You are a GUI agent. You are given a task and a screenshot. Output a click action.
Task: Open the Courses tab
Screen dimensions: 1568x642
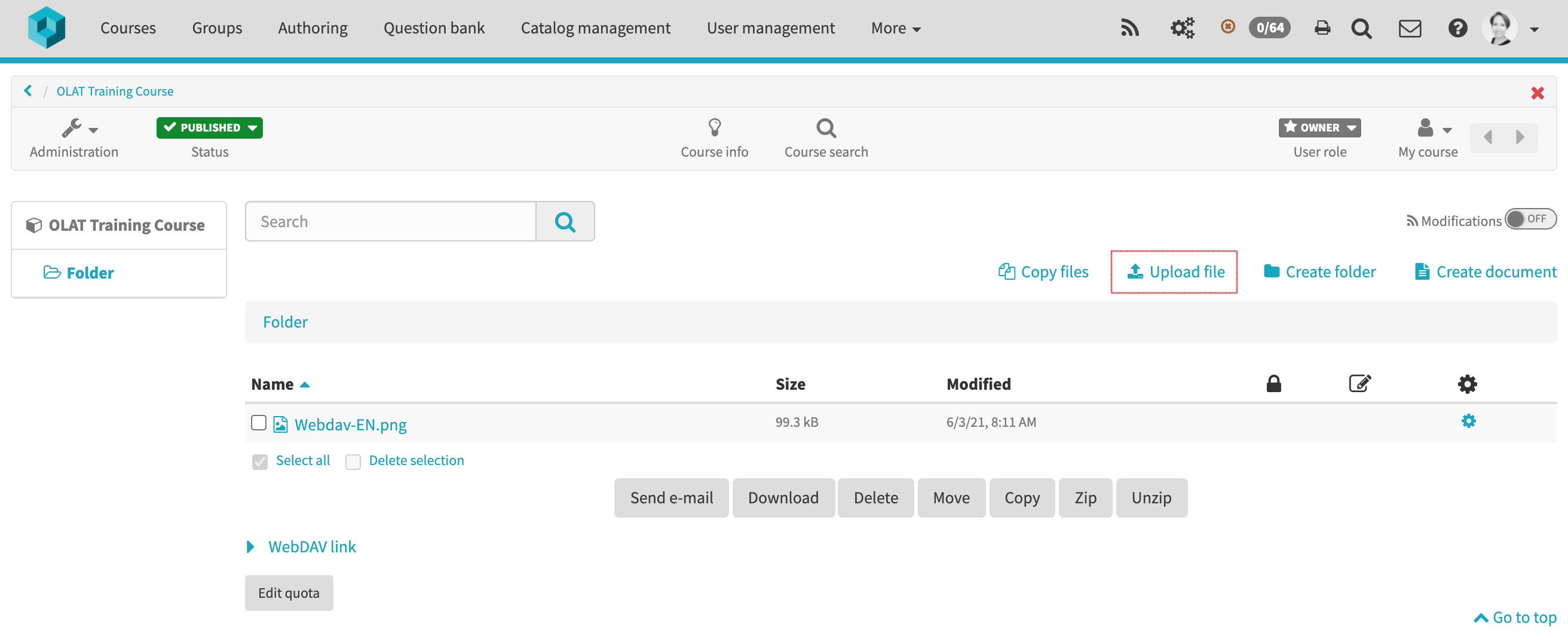(x=128, y=28)
